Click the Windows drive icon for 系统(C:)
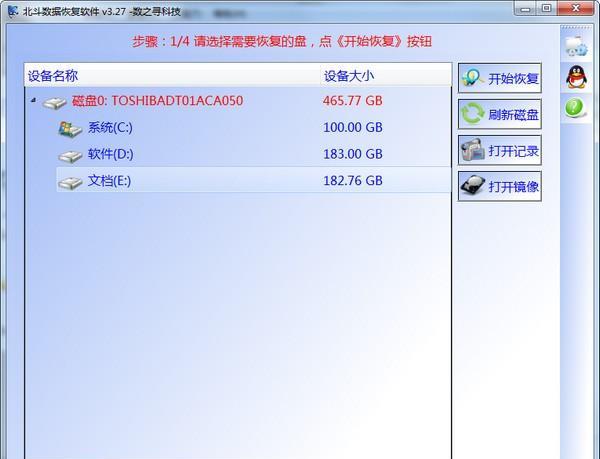The image size is (600, 459). pyautogui.click(x=70, y=129)
